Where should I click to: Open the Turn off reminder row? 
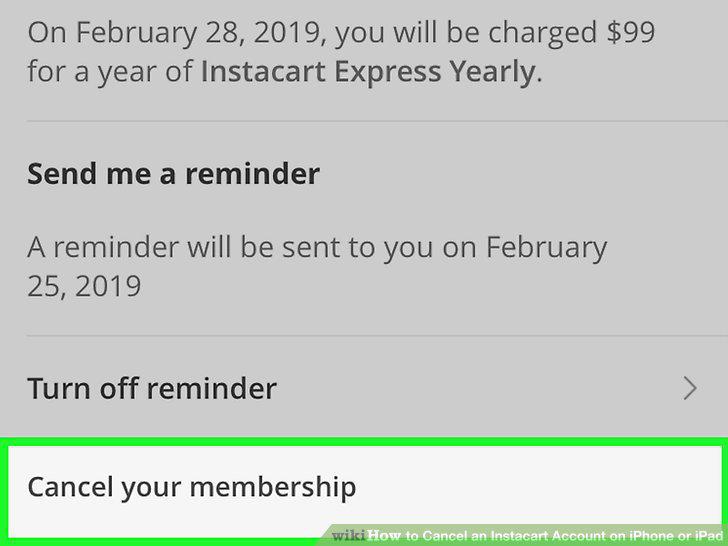point(364,388)
